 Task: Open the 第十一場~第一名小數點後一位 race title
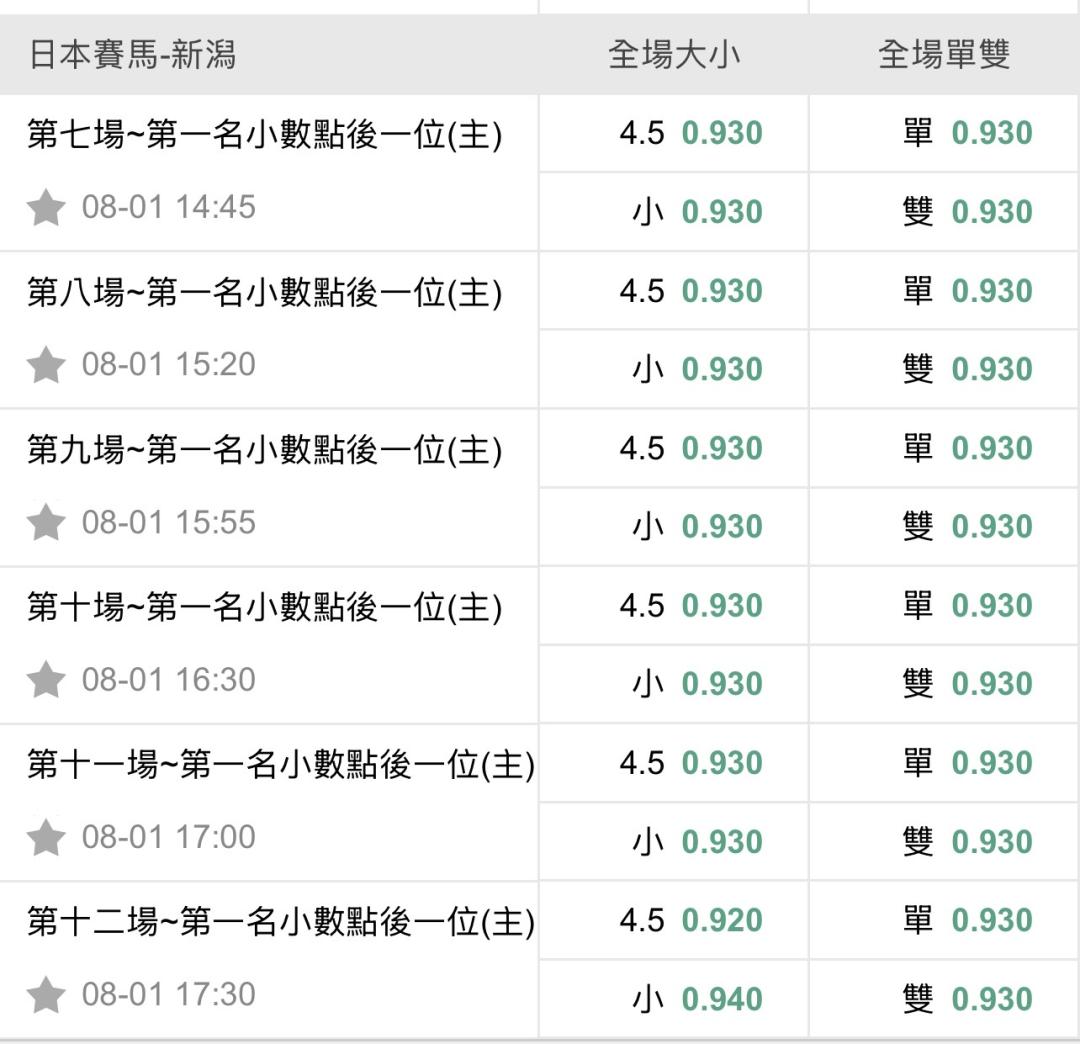(x=281, y=765)
